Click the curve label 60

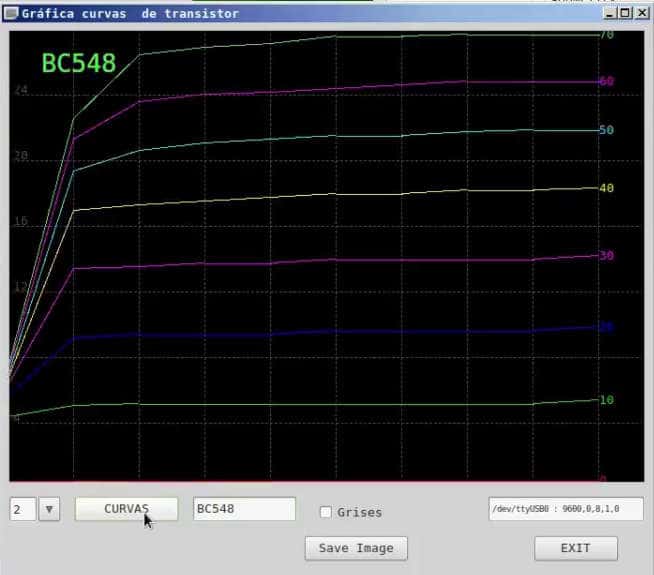[607, 81]
